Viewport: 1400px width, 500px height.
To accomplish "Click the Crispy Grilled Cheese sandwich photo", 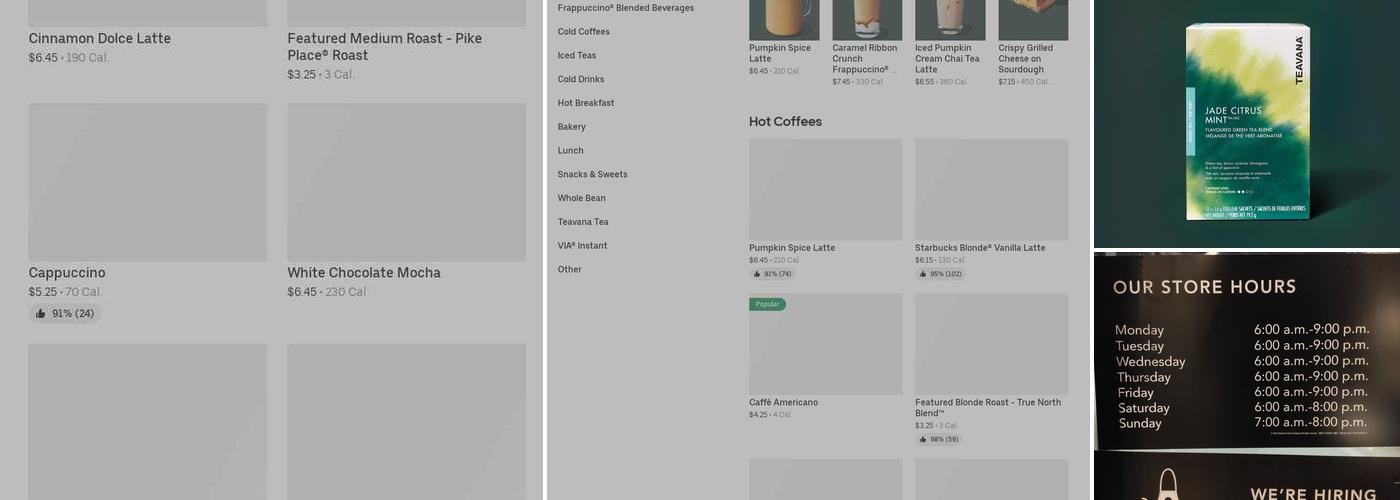I will tap(1033, 20).
